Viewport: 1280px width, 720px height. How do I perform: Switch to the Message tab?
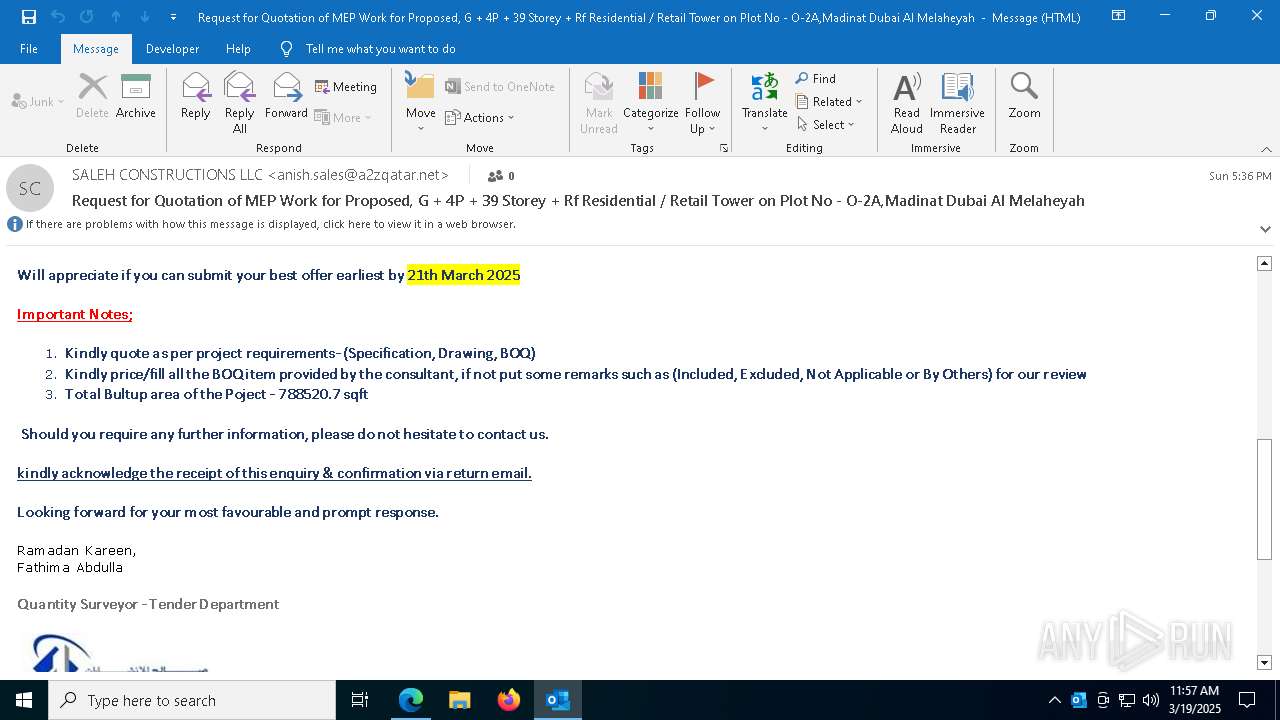click(96, 49)
